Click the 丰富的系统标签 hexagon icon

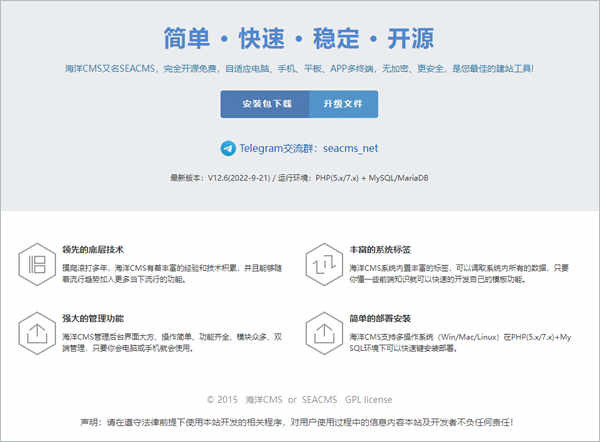point(324,264)
